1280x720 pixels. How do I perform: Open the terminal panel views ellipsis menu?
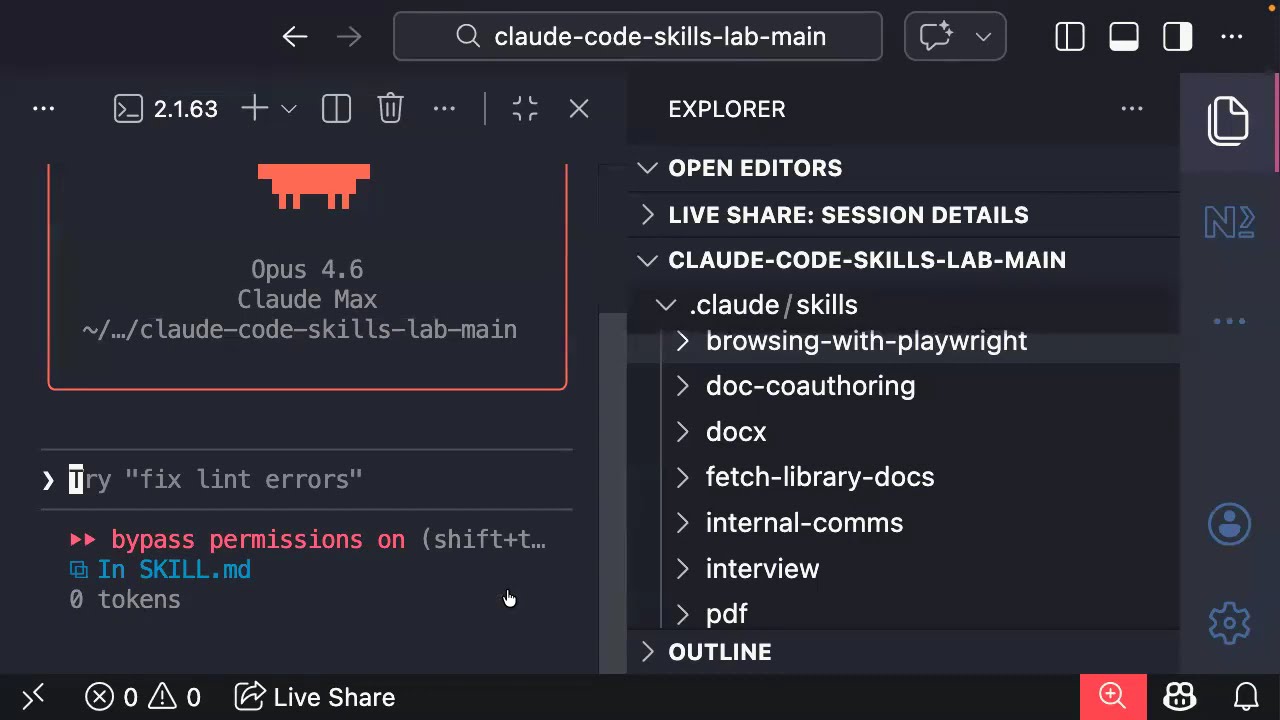[44, 109]
